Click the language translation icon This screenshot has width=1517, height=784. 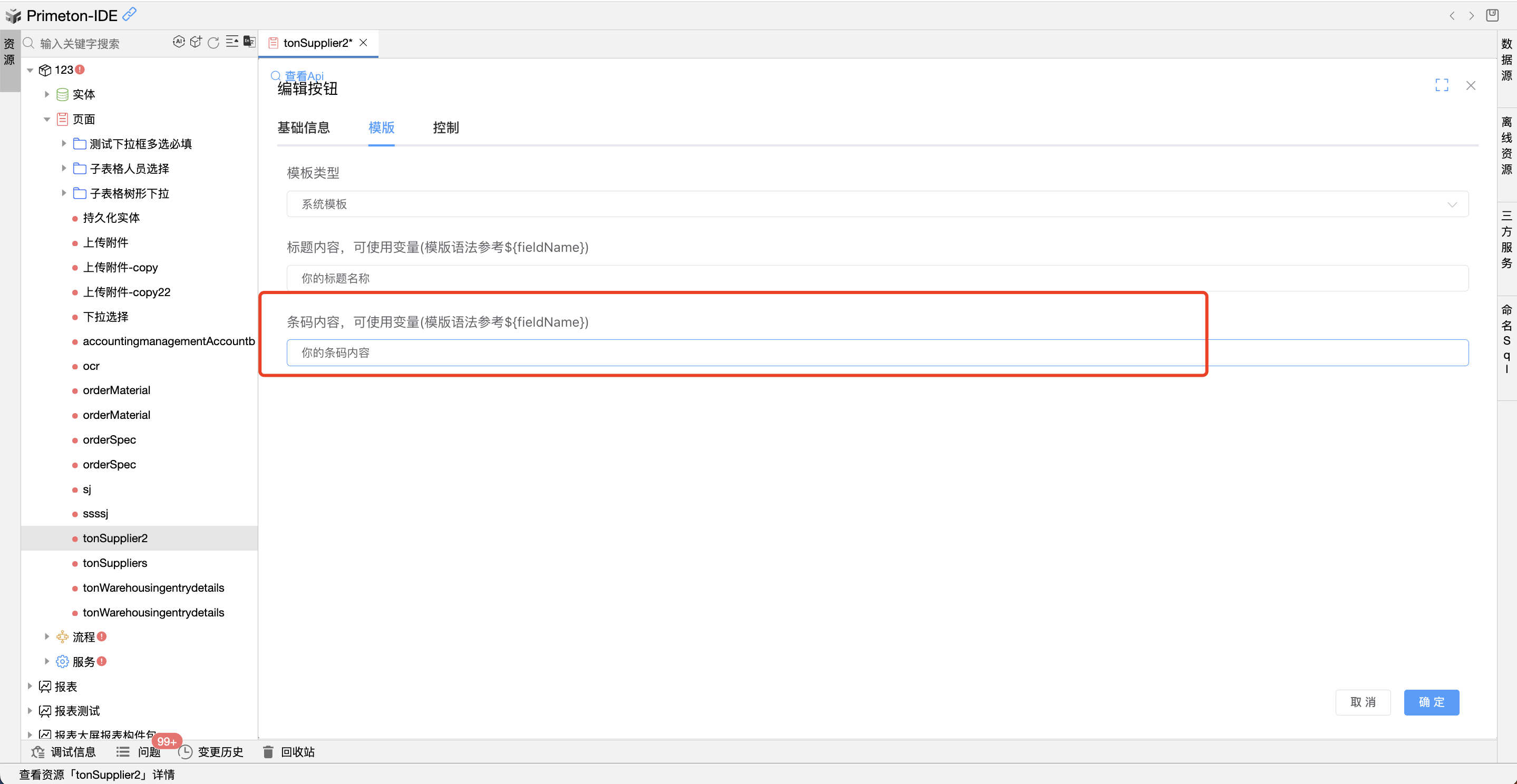tap(250, 42)
